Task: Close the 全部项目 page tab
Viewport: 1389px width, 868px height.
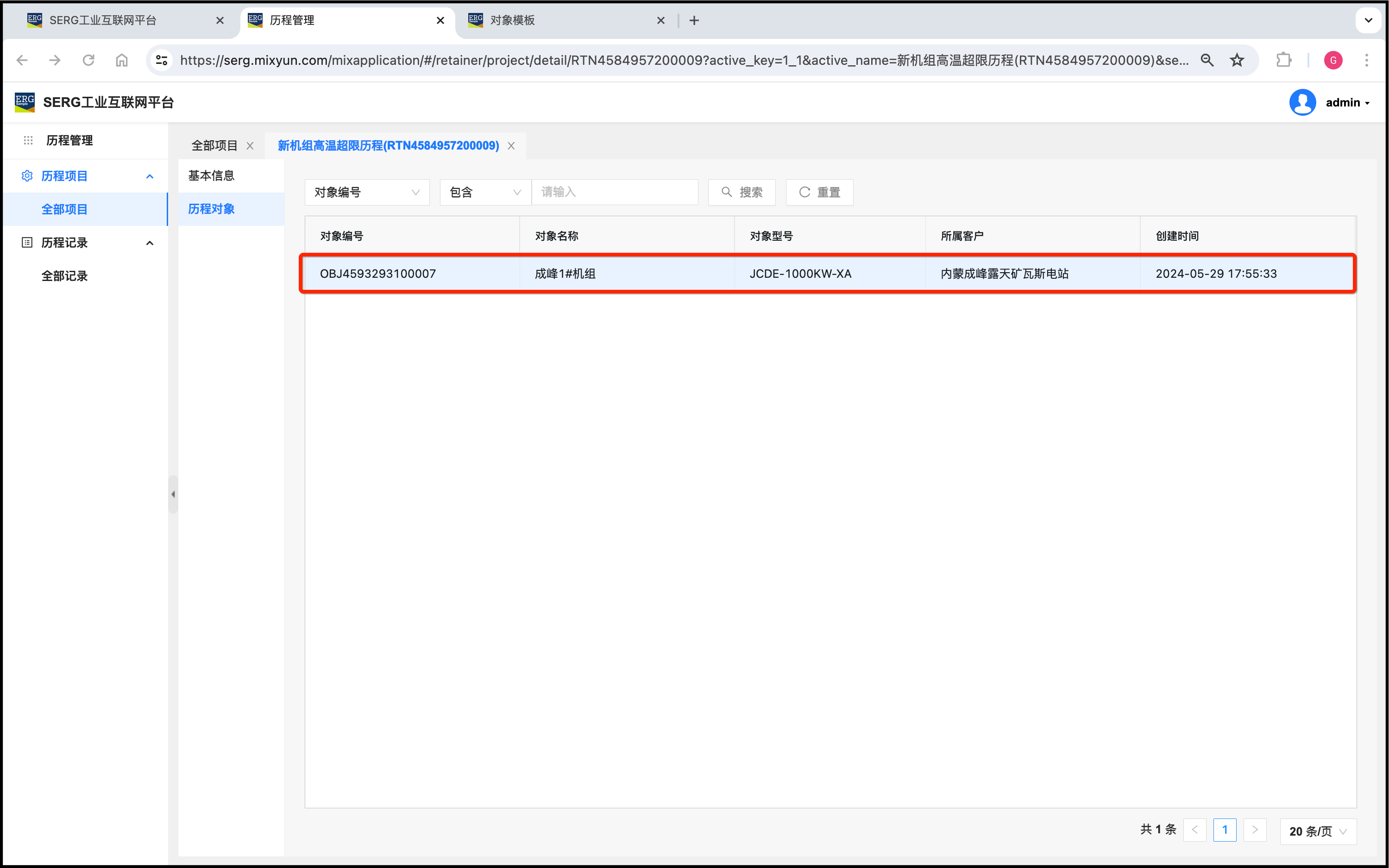Action: click(x=250, y=146)
